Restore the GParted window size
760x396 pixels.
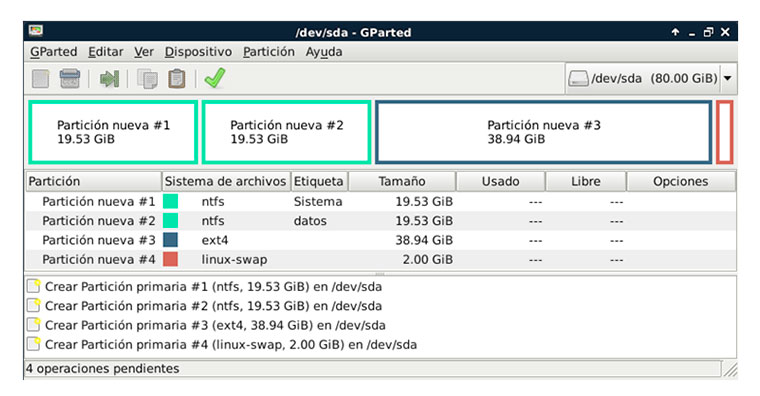click(708, 32)
